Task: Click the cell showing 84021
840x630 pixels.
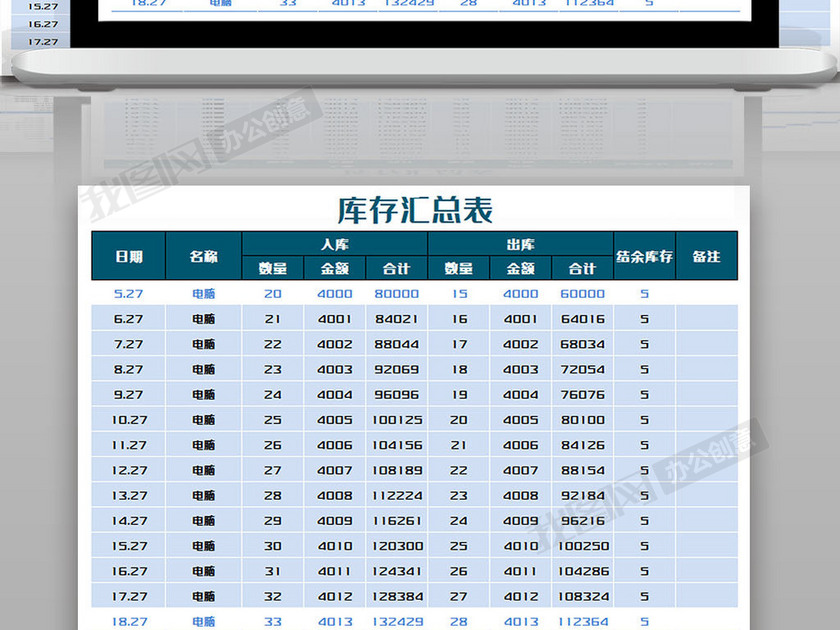Action: 396,319
